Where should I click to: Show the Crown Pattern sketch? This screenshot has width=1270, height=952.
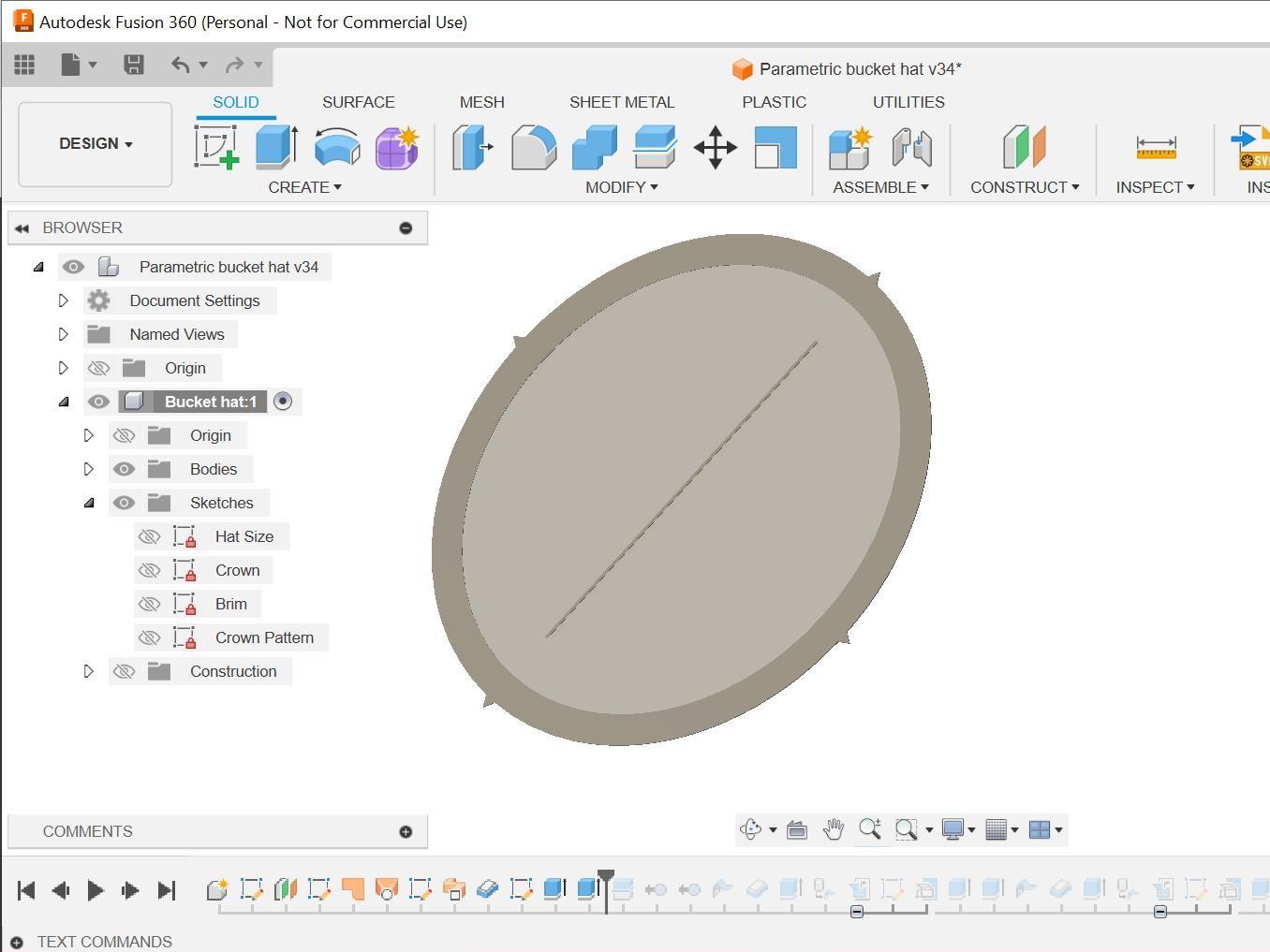tap(149, 637)
